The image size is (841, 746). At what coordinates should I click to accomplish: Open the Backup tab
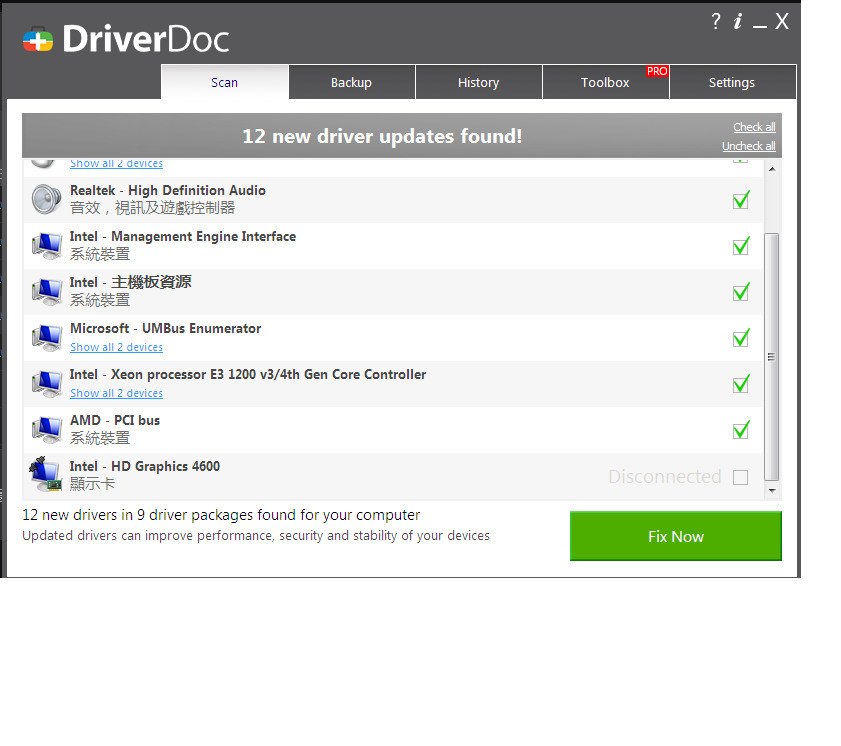[351, 82]
